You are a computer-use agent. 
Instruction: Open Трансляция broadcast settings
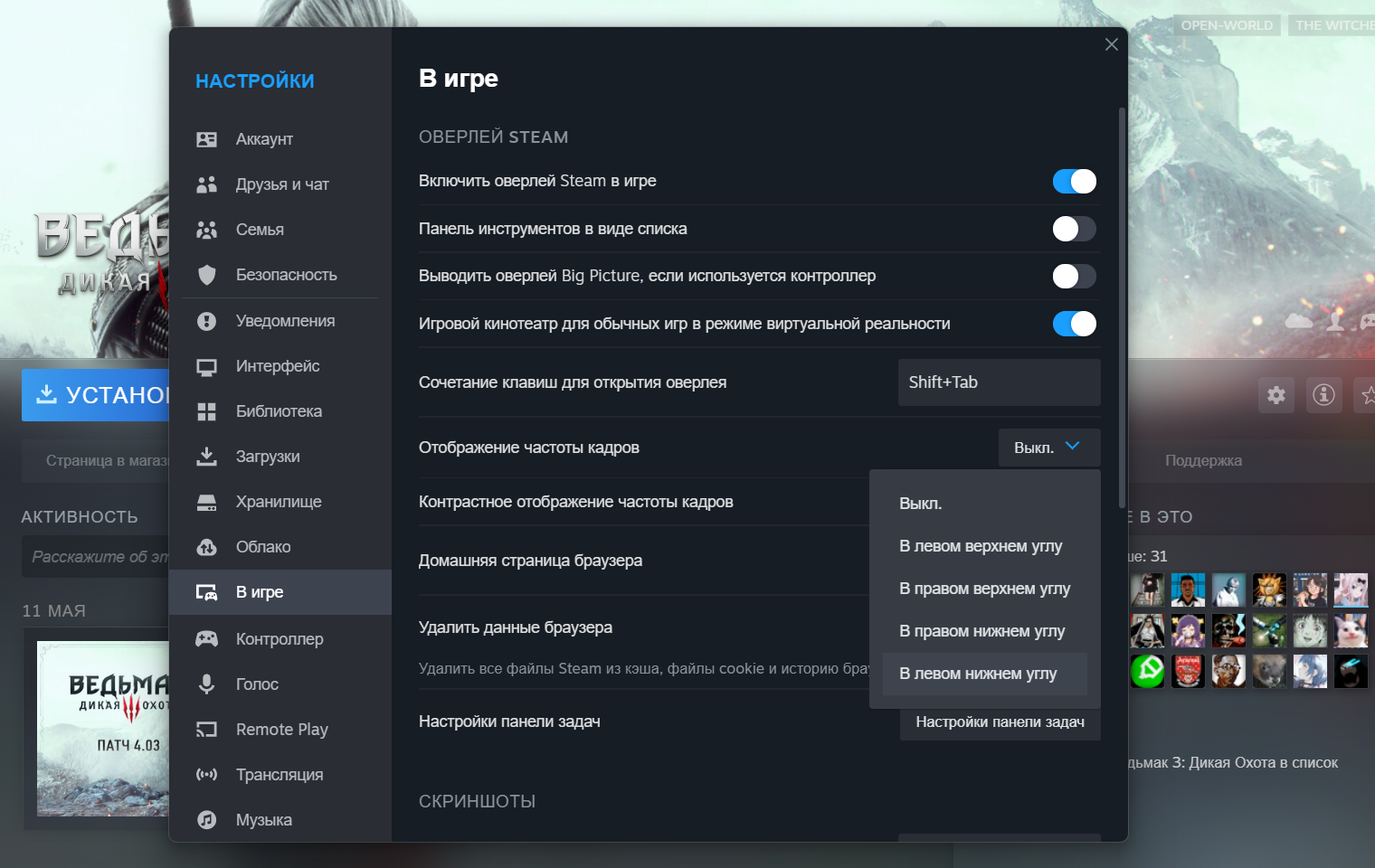[280, 775]
